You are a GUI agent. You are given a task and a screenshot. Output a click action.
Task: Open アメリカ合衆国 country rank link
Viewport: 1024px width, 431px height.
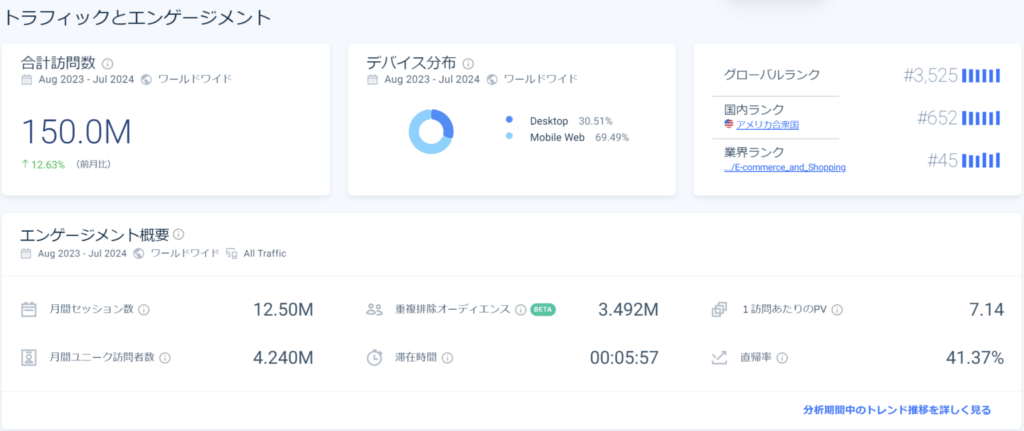[x=767, y=125]
